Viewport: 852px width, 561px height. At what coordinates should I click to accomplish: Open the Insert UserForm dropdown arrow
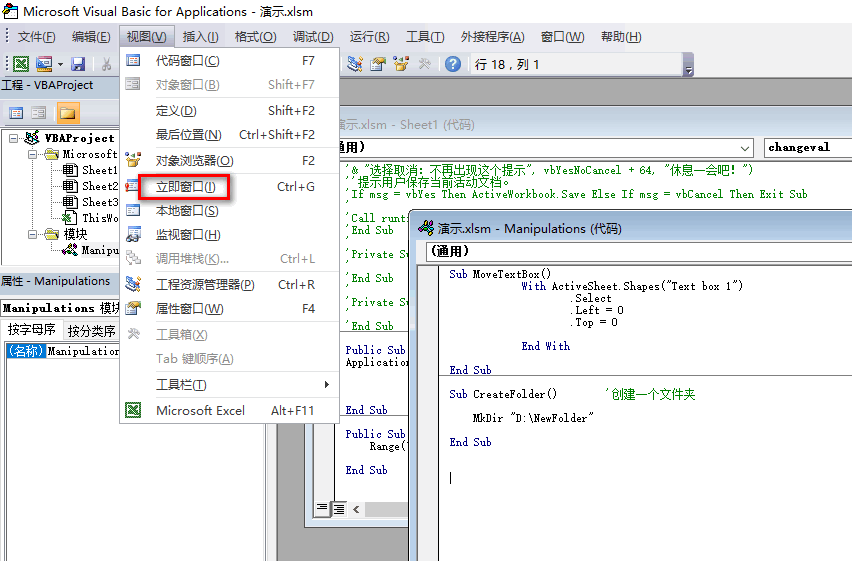pos(60,64)
